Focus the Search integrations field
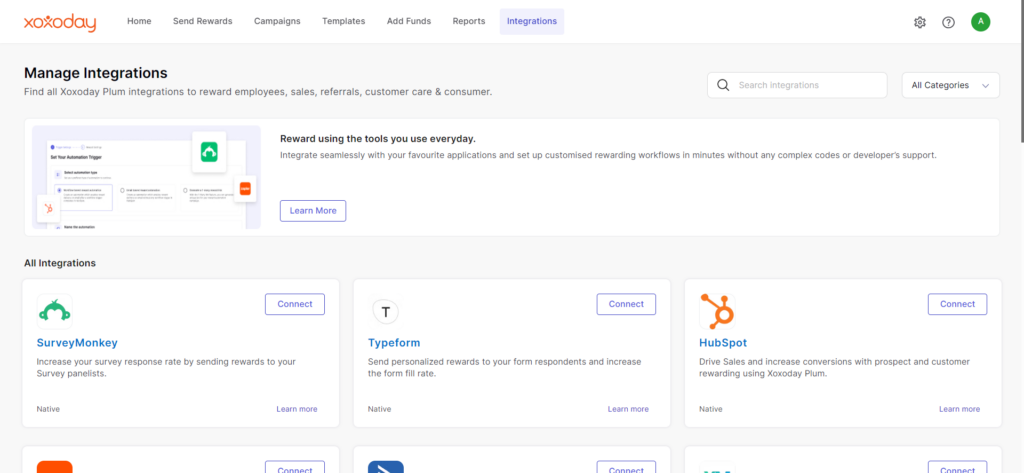Screen dimensions: 1024x473 tap(797, 85)
